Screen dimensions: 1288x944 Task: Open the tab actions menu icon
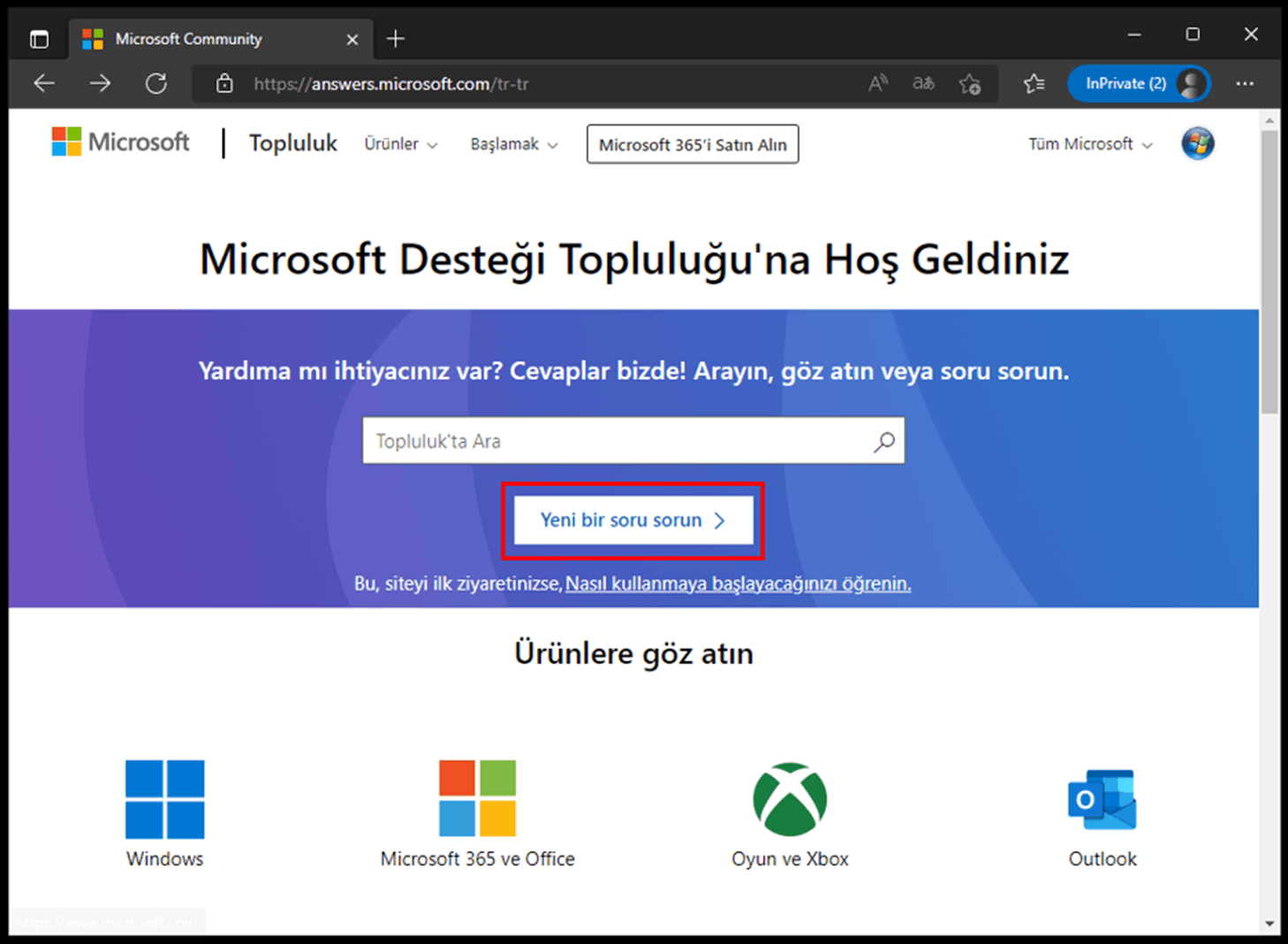[x=39, y=39]
